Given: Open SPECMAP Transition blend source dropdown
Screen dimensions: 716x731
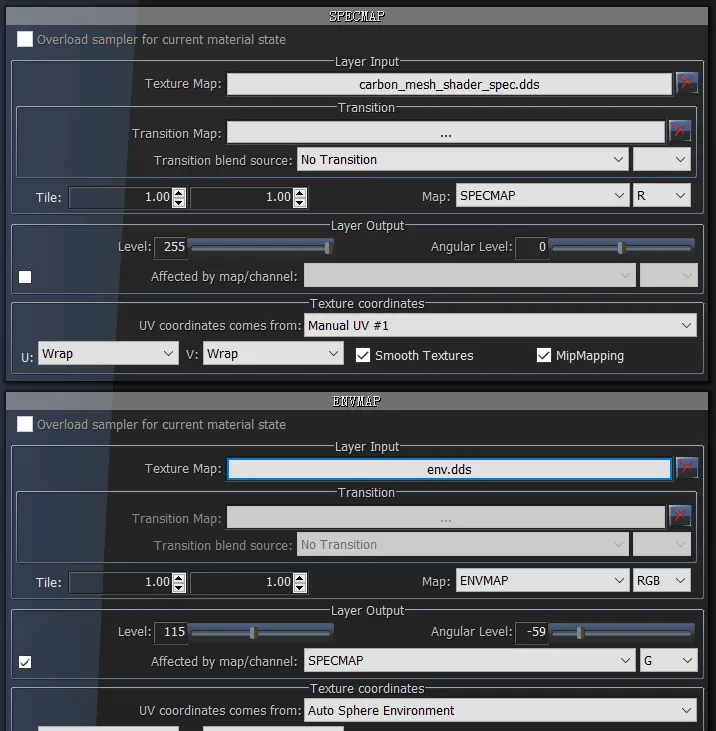Looking at the screenshot, I should [x=462, y=159].
